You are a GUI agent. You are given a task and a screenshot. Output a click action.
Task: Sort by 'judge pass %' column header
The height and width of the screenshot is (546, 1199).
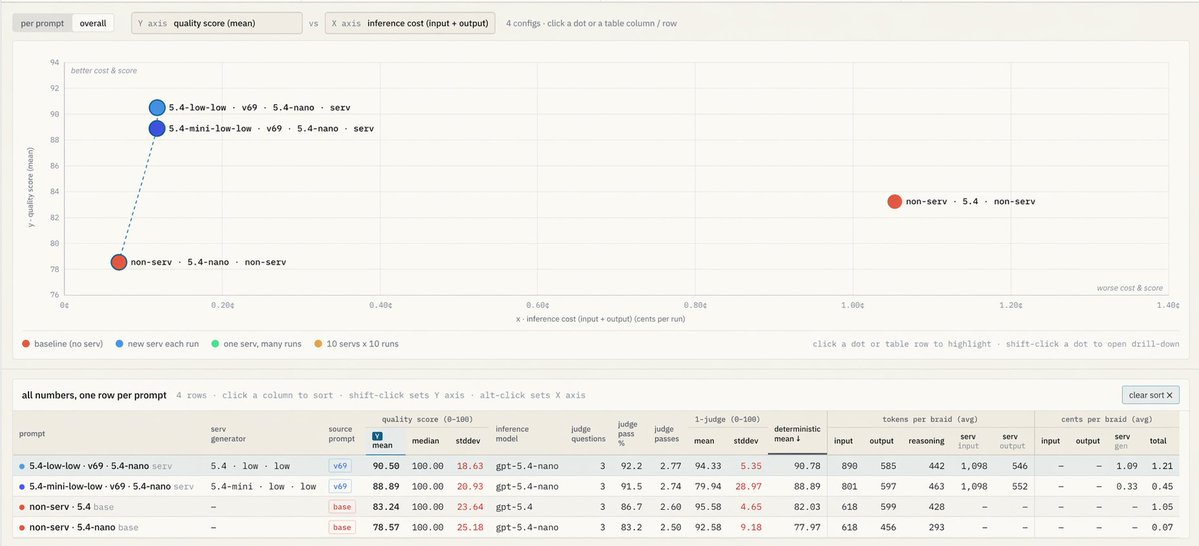point(627,434)
